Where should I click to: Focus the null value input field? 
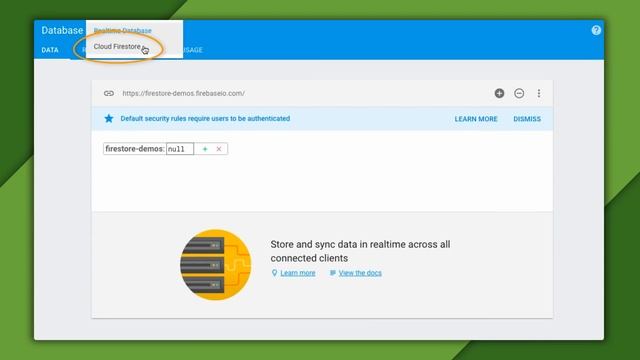coord(180,149)
